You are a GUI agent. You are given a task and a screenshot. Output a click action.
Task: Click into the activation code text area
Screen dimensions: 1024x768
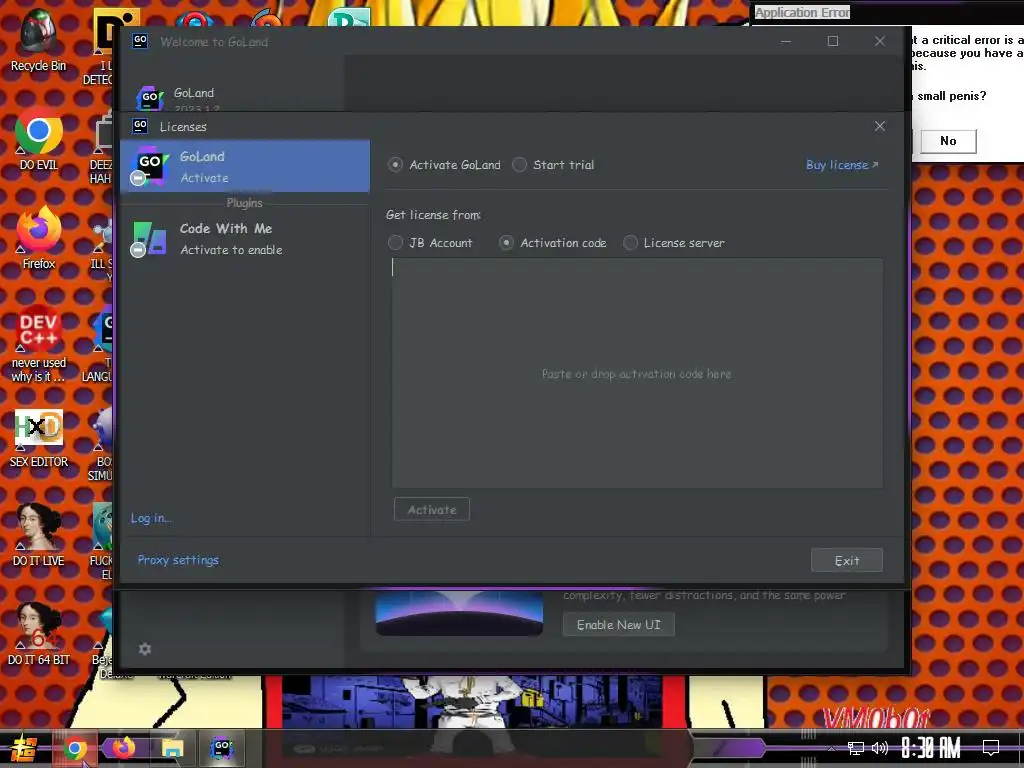(x=637, y=373)
